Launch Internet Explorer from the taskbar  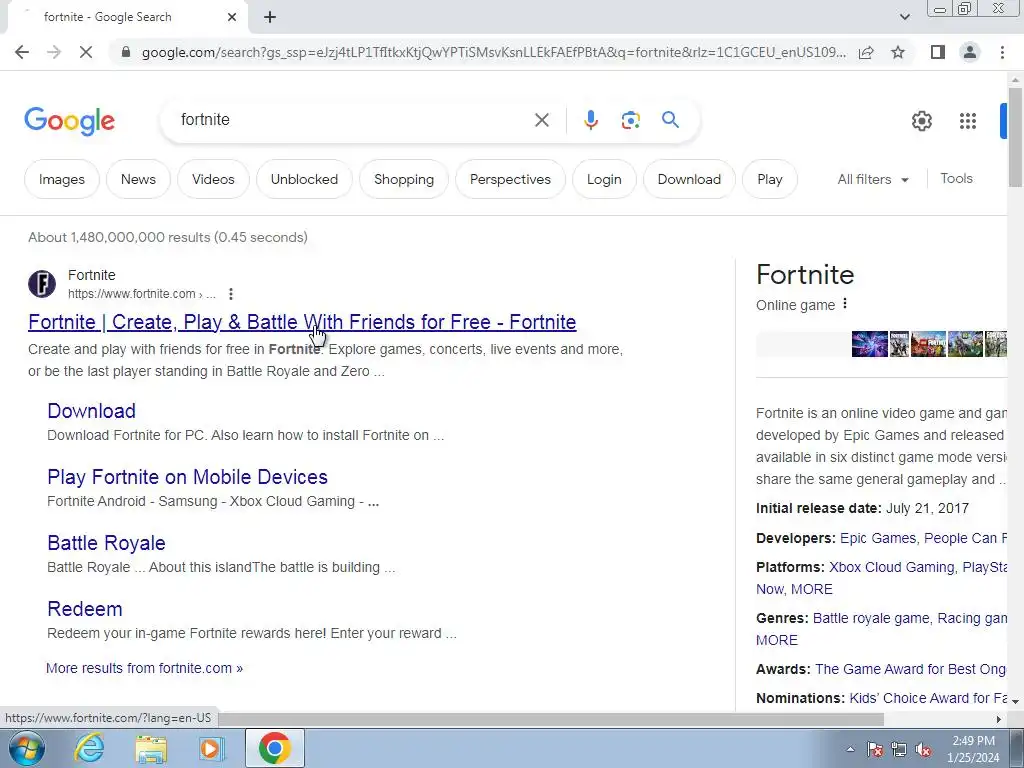89,748
